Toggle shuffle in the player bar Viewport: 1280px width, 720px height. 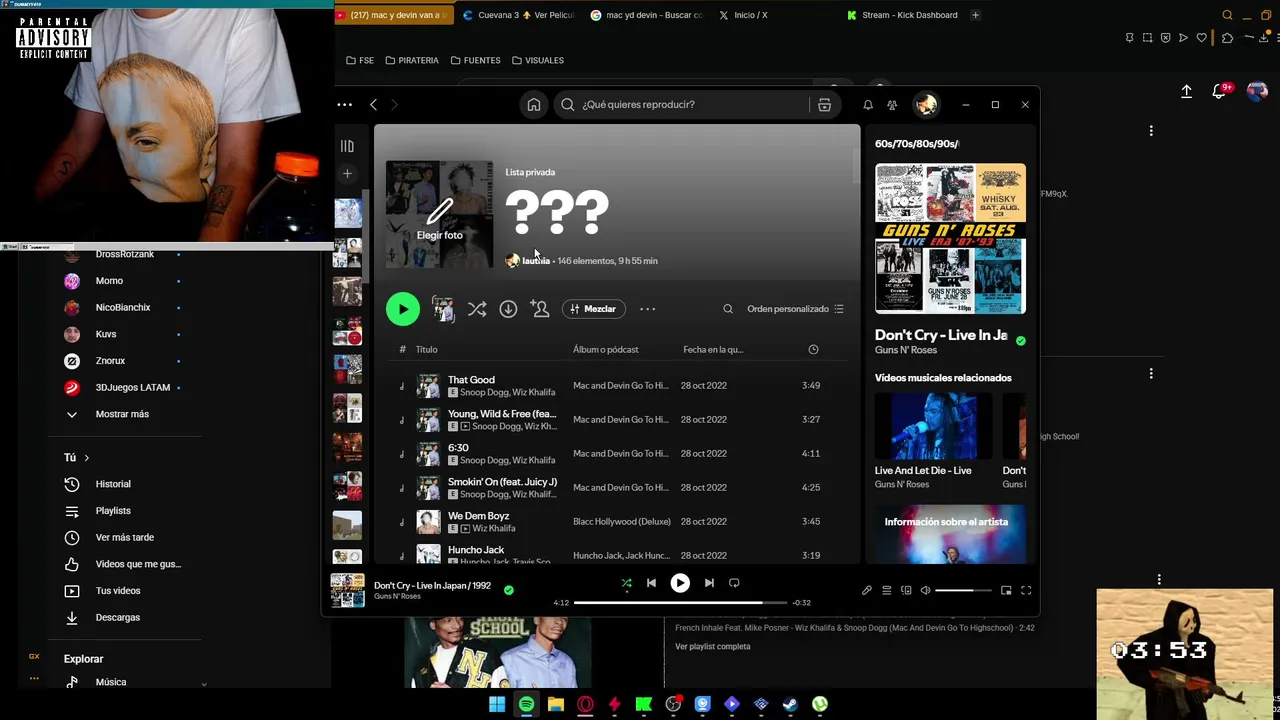[x=626, y=583]
